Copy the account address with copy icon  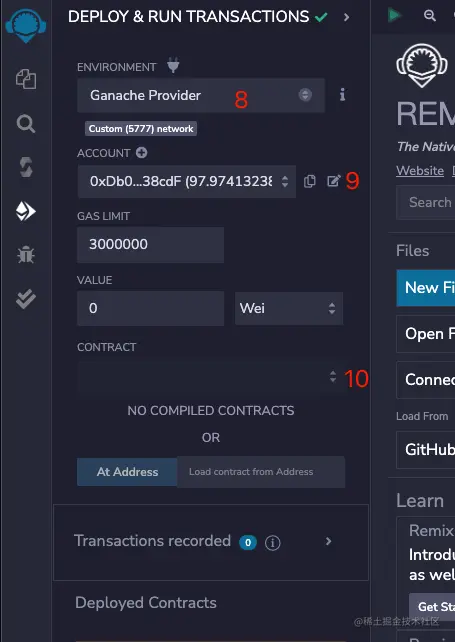click(x=310, y=181)
